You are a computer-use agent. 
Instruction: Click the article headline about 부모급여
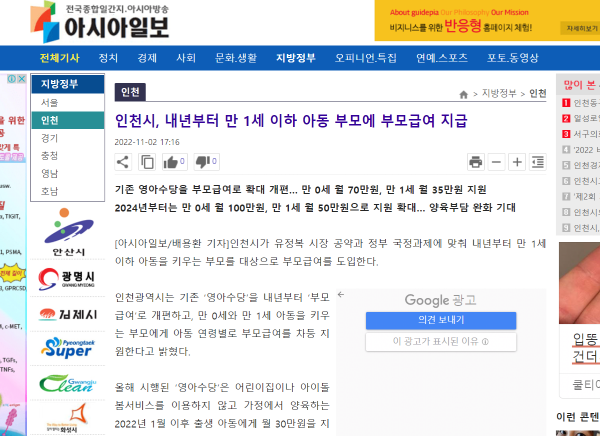[x=291, y=121]
